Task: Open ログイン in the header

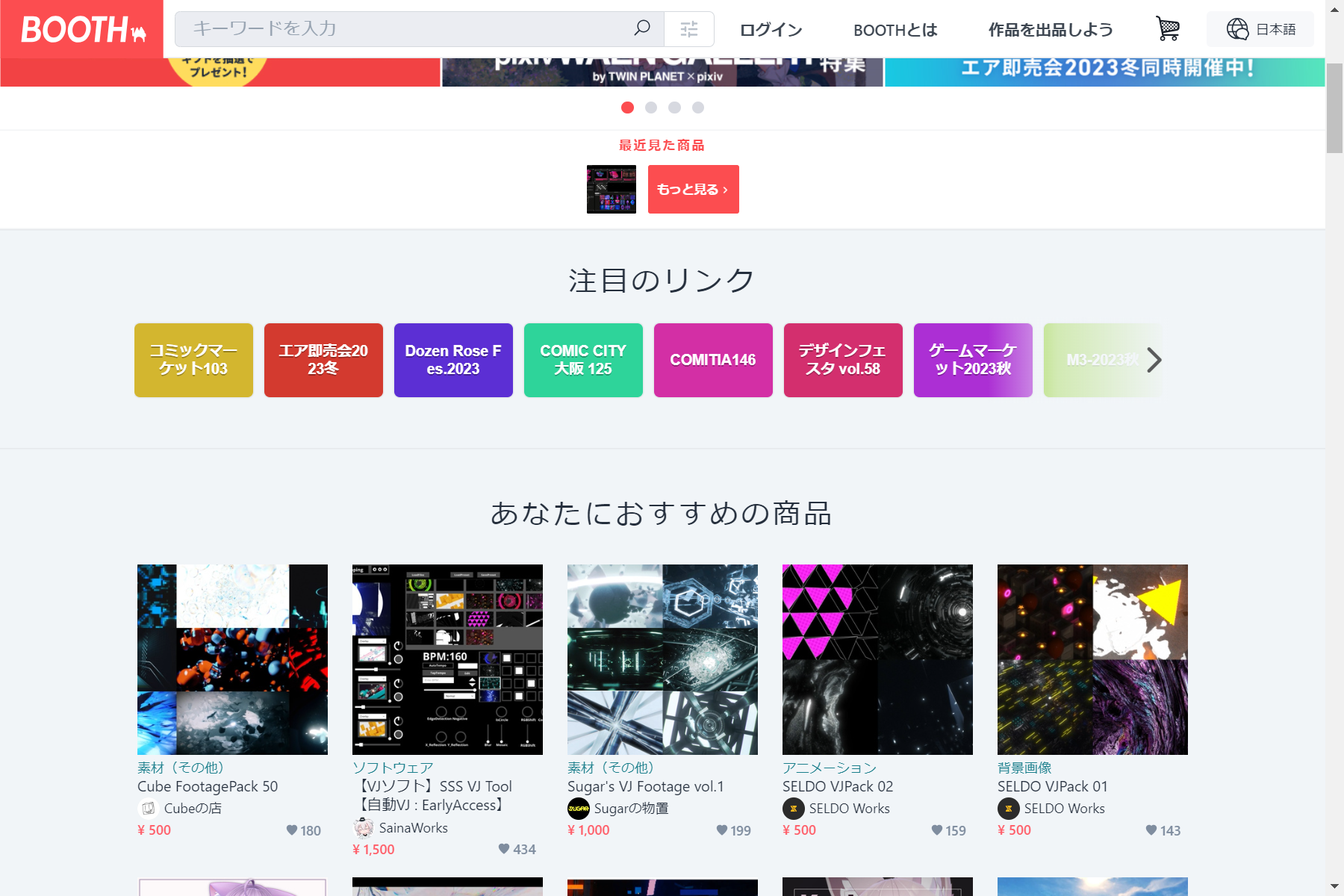Action: coord(771,30)
